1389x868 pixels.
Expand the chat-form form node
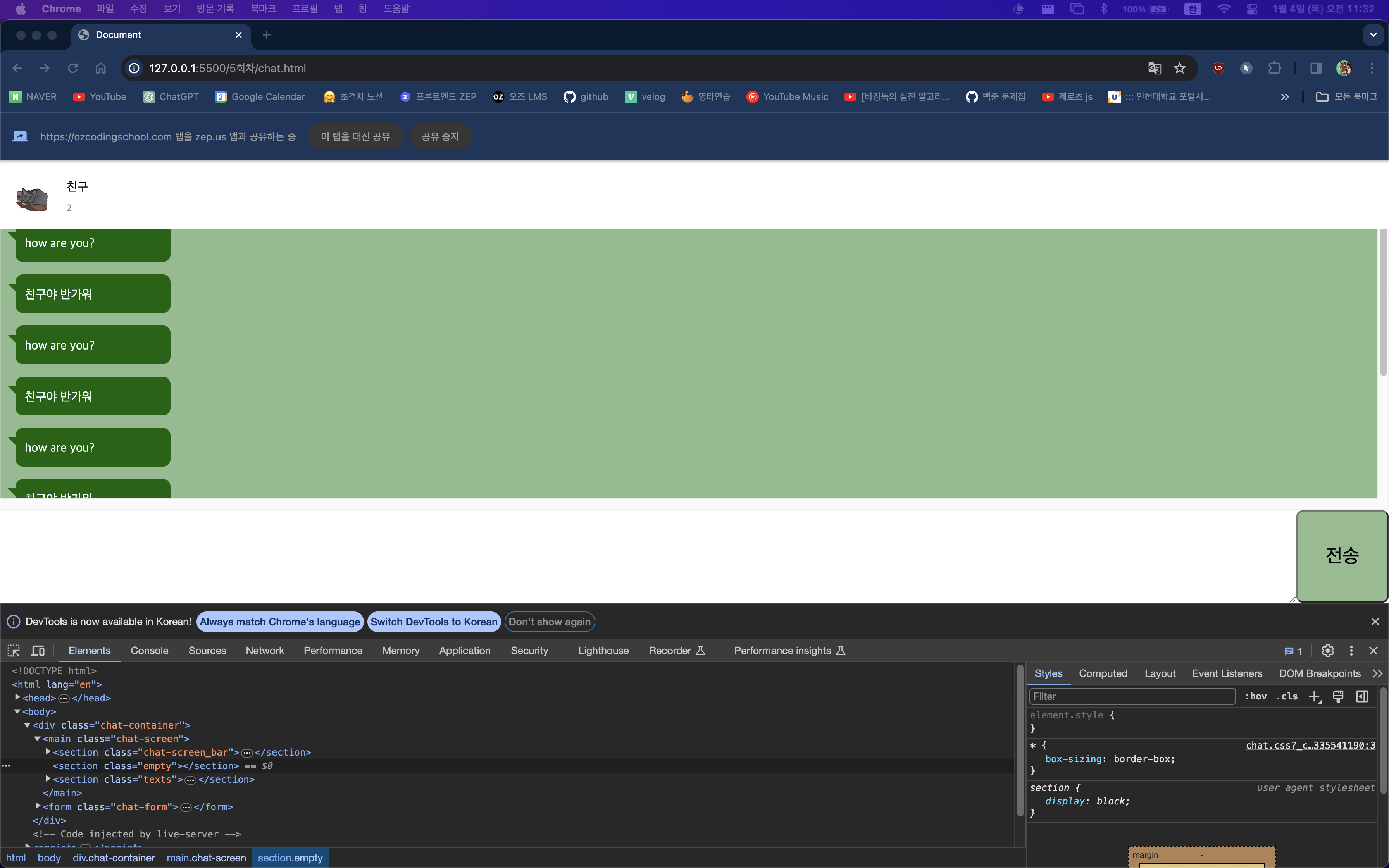(x=38, y=806)
